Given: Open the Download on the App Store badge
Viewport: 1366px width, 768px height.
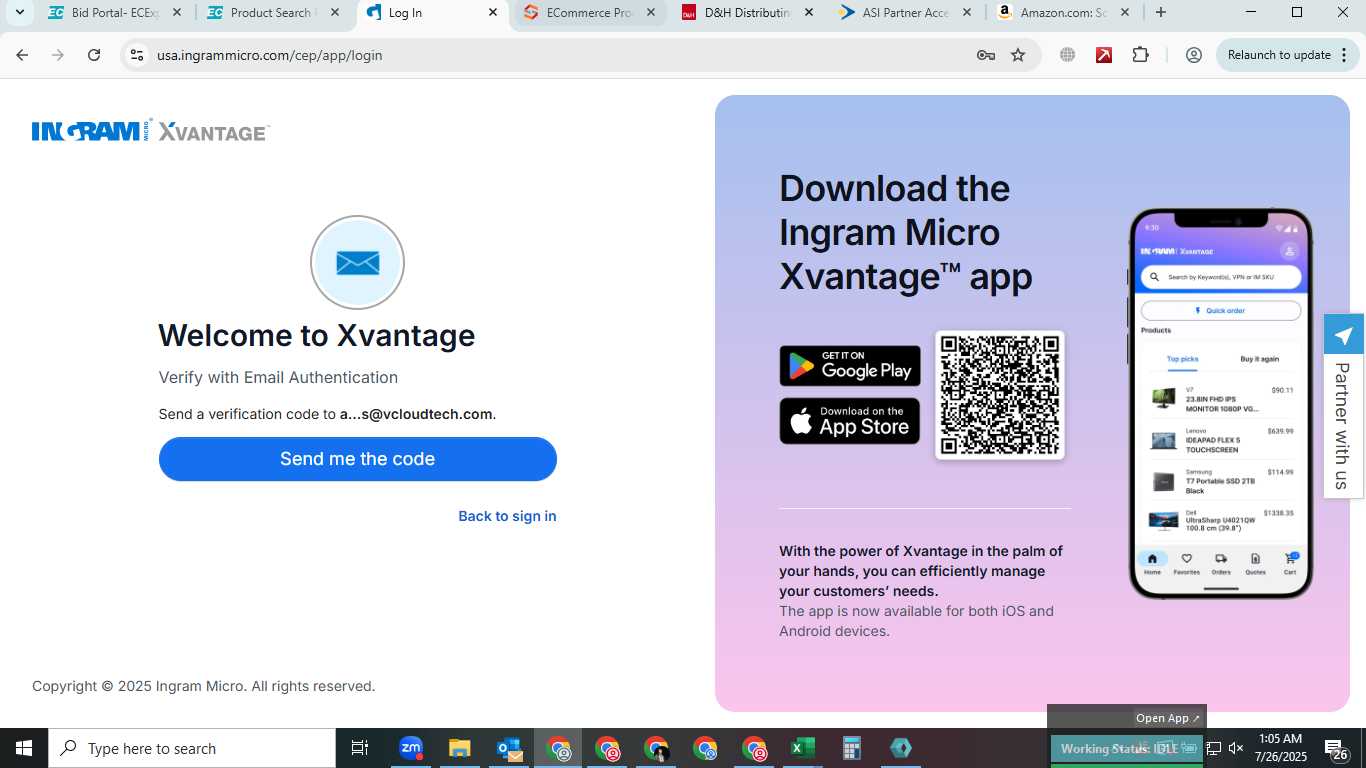Looking at the screenshot, I should (850, 421).
